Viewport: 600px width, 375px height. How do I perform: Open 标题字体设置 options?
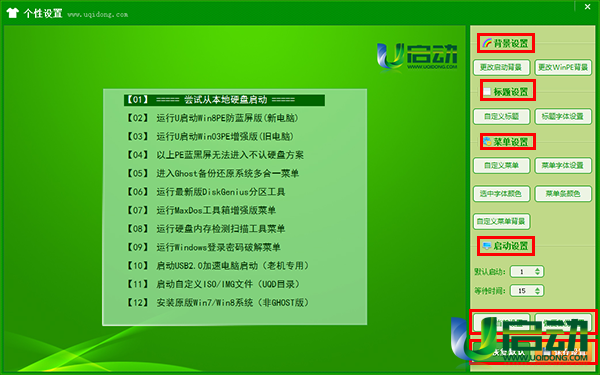[563, 116]
